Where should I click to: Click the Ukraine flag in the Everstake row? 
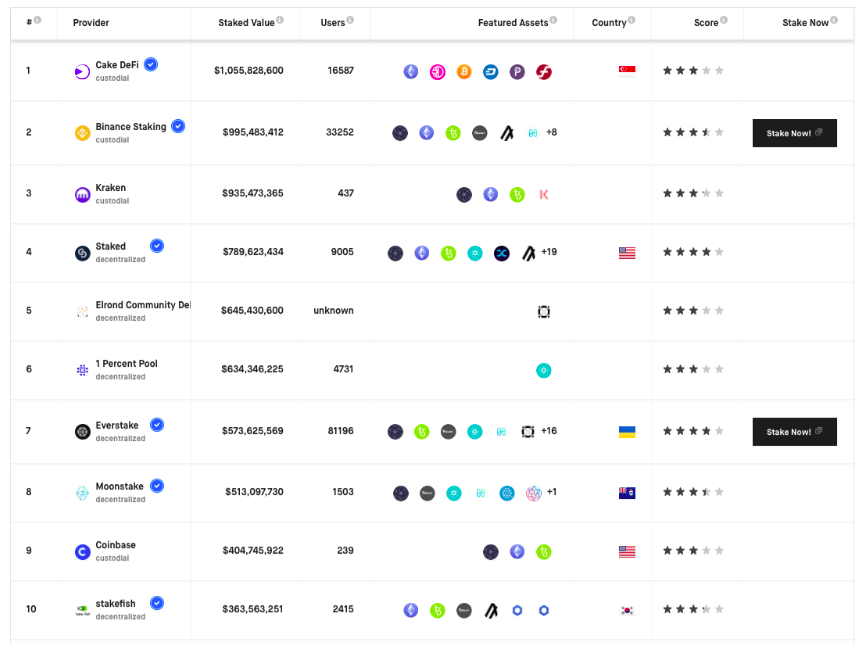click(626, 431)
